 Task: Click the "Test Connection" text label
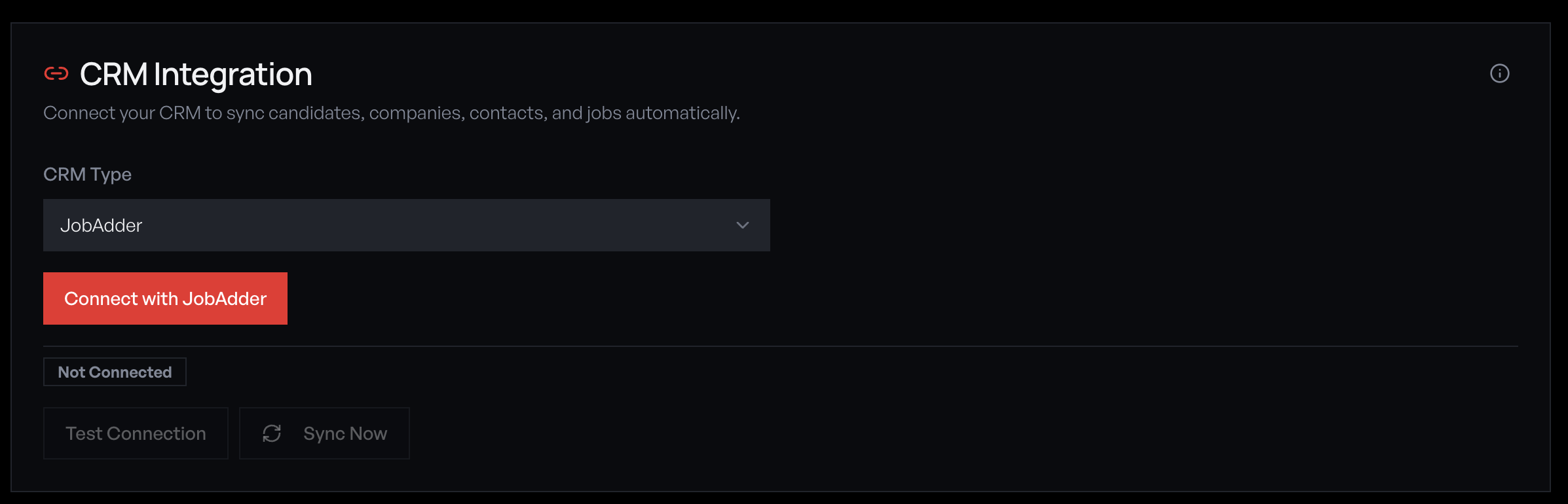(136, 433)
